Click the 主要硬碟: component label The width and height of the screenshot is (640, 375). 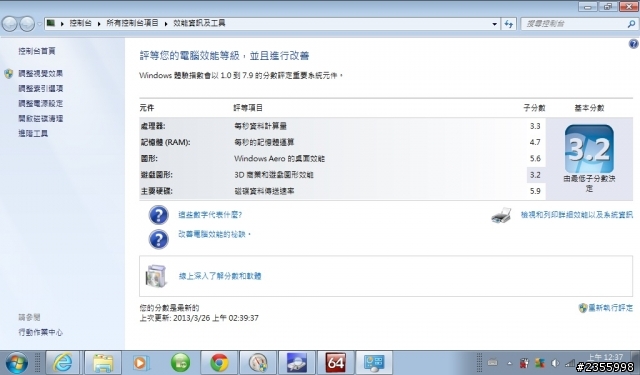[x=156, y=191]
